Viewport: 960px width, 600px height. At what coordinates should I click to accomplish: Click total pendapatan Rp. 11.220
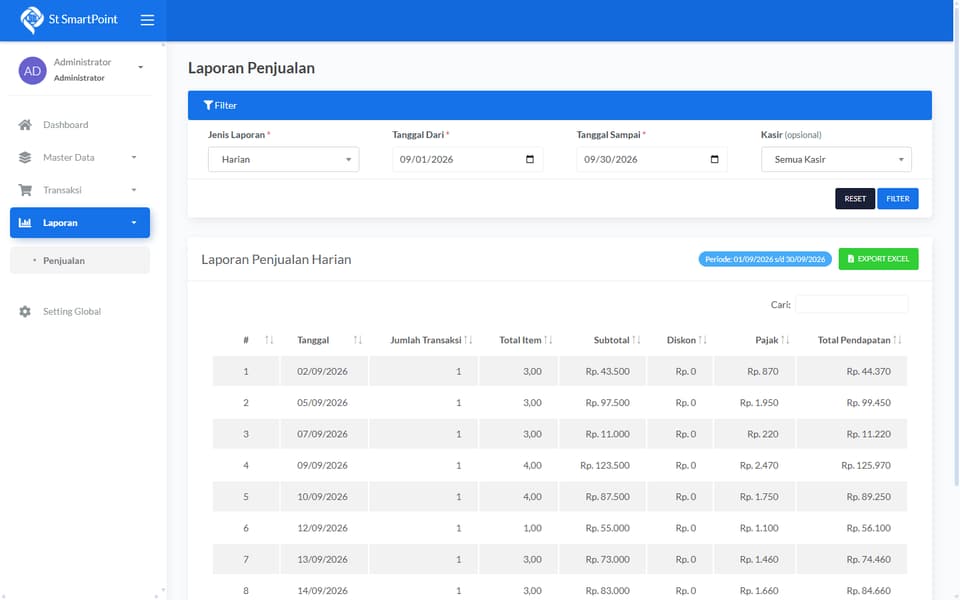(868, 433)
